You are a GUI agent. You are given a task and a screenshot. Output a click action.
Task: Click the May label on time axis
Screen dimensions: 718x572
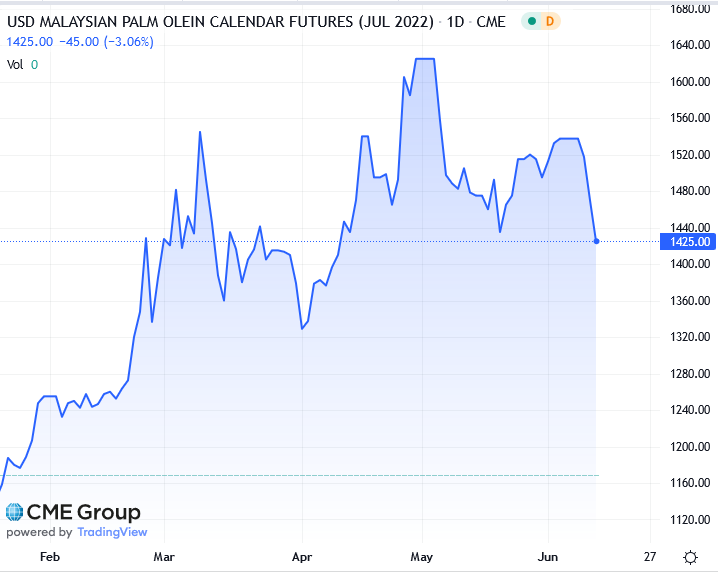click(x=422, y=557)
